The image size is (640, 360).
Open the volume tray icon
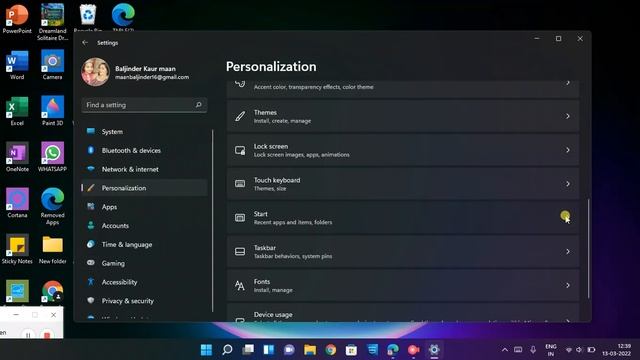[x=579, y=350]
